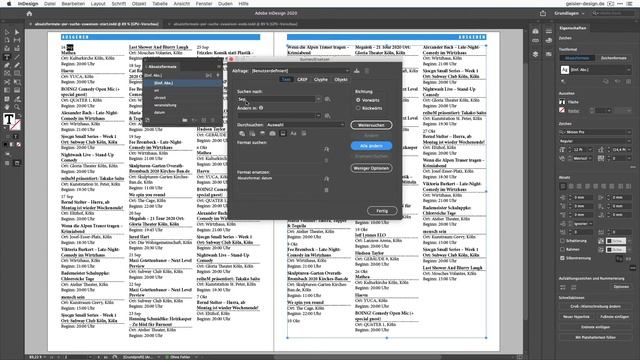Select the Hand tool

point(7,107)
